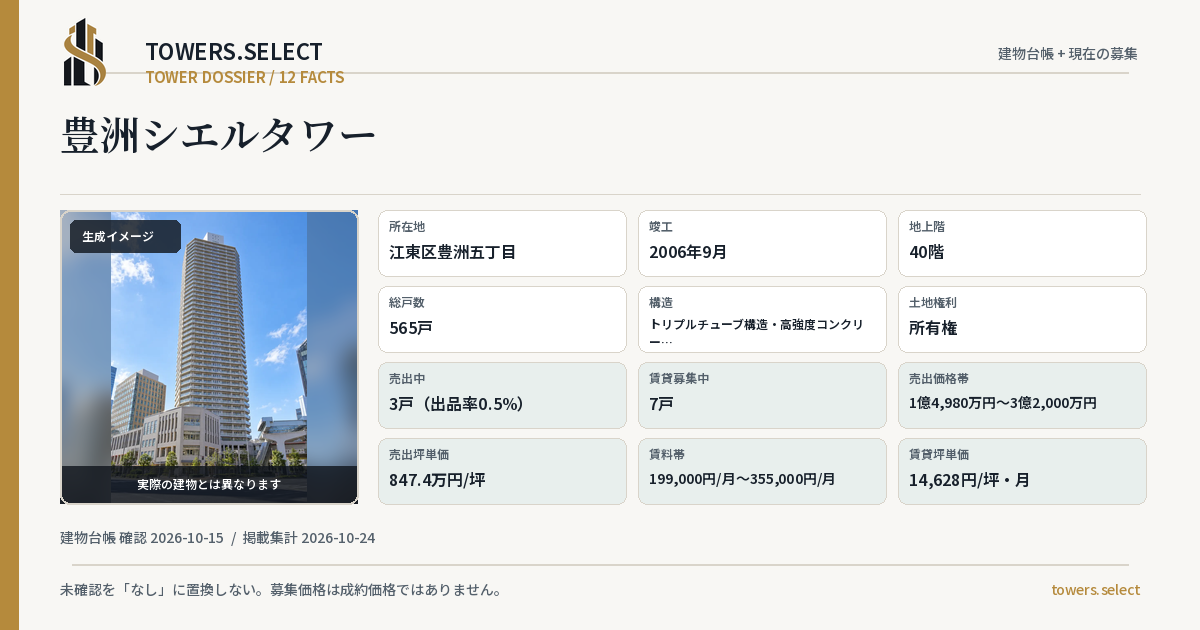Image resolution: width=1200 pixels, height=630 pixels.
Task: Open the 構造 トリプルチューブ構造 card
Action: click(x=762, y=319)
